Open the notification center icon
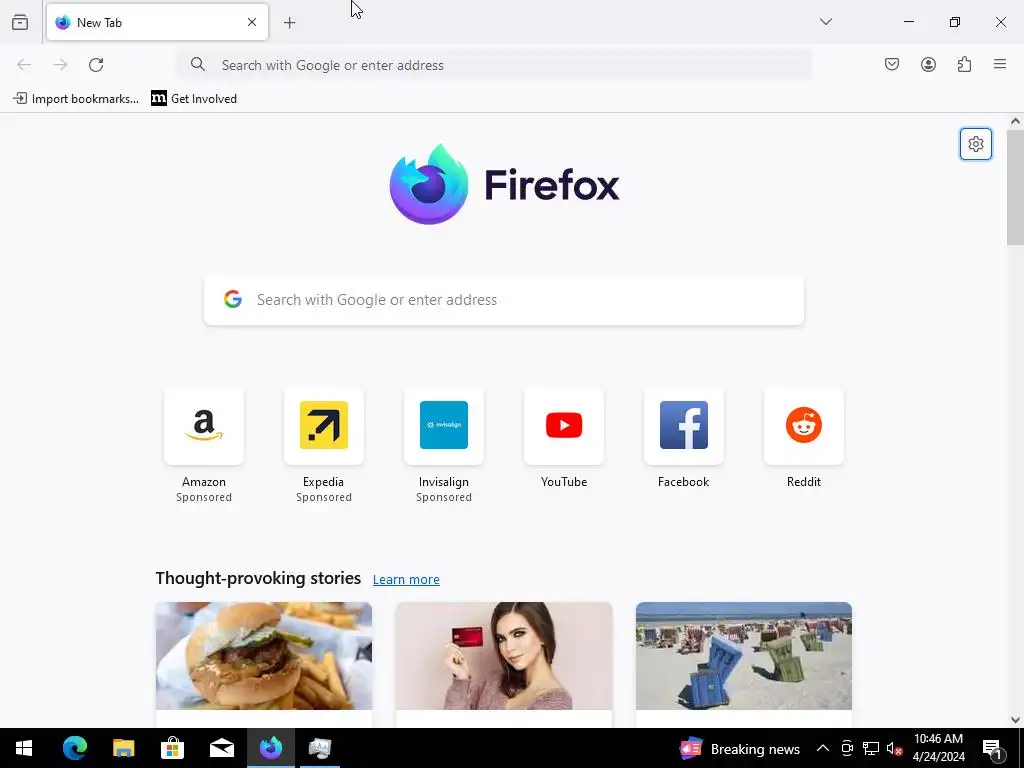 pyautogui.click(x=993, y=748)
